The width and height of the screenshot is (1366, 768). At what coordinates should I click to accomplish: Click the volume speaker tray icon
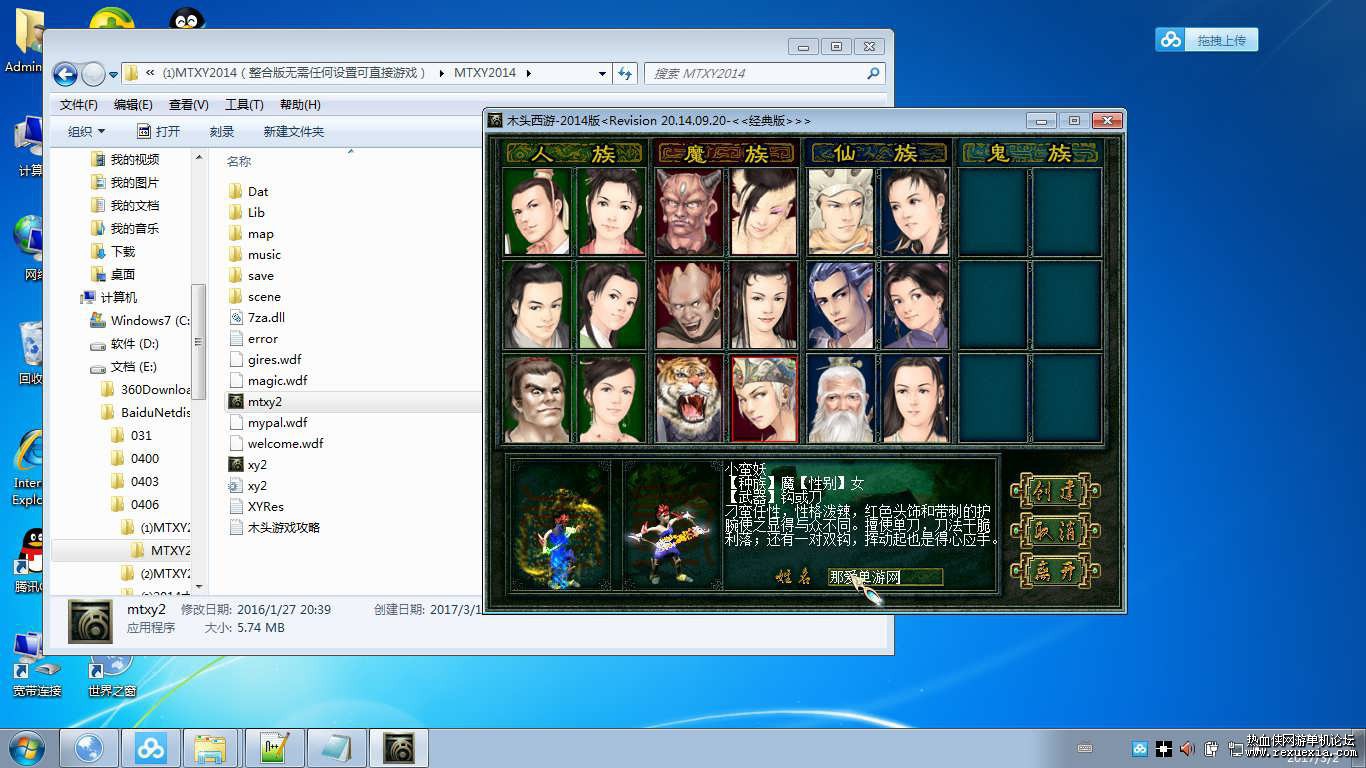pyautogui.click(x=1187, y=748)
